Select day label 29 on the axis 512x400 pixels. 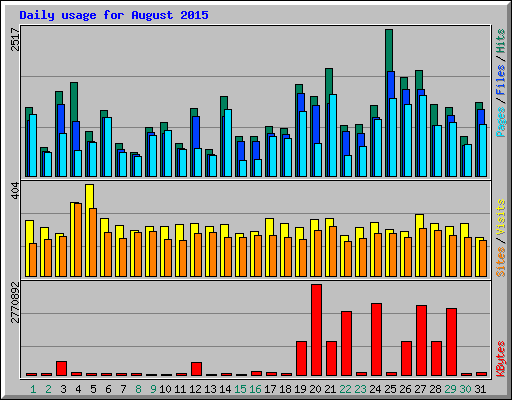point(450,389)
